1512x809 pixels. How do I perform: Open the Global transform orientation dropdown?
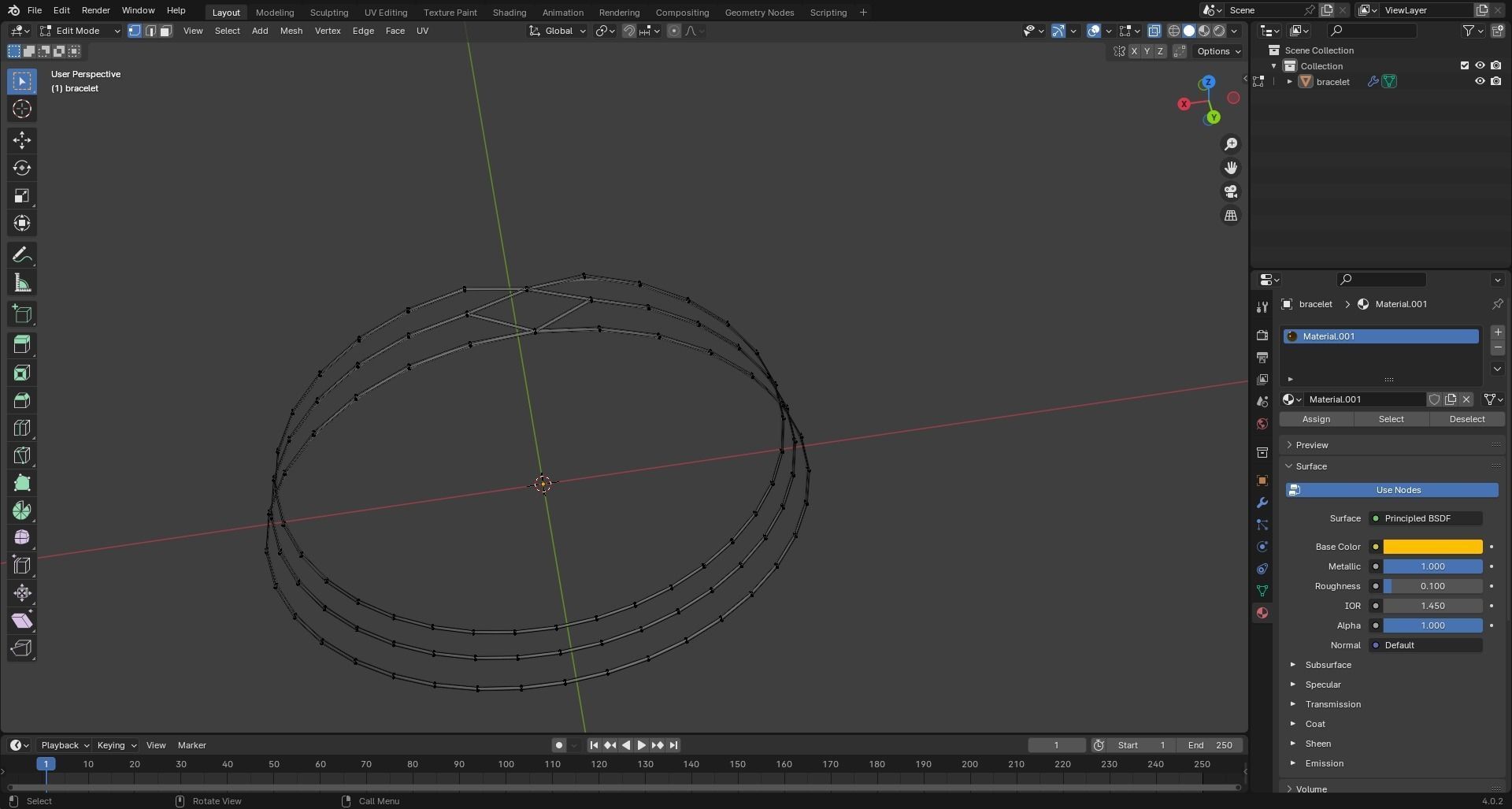(558, 31)
